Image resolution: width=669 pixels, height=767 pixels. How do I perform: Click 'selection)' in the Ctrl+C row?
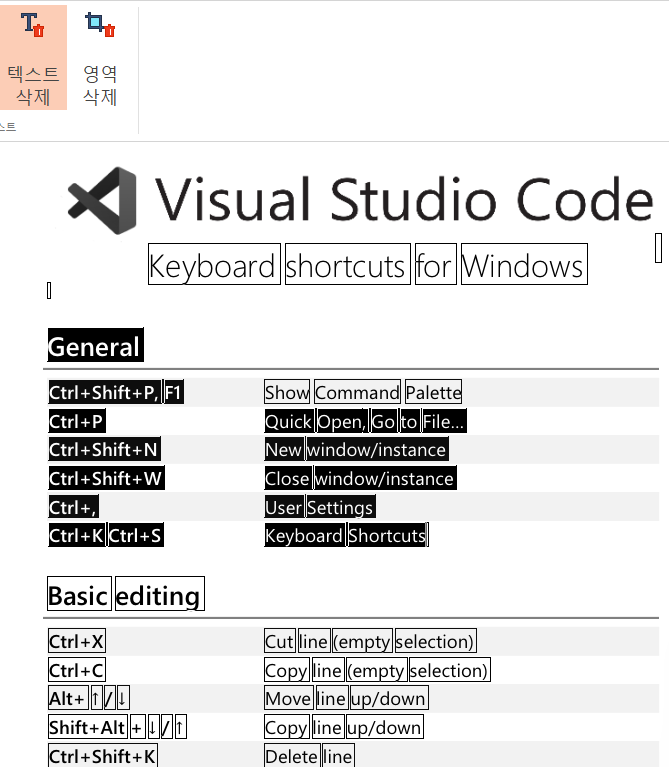[450, 670]
